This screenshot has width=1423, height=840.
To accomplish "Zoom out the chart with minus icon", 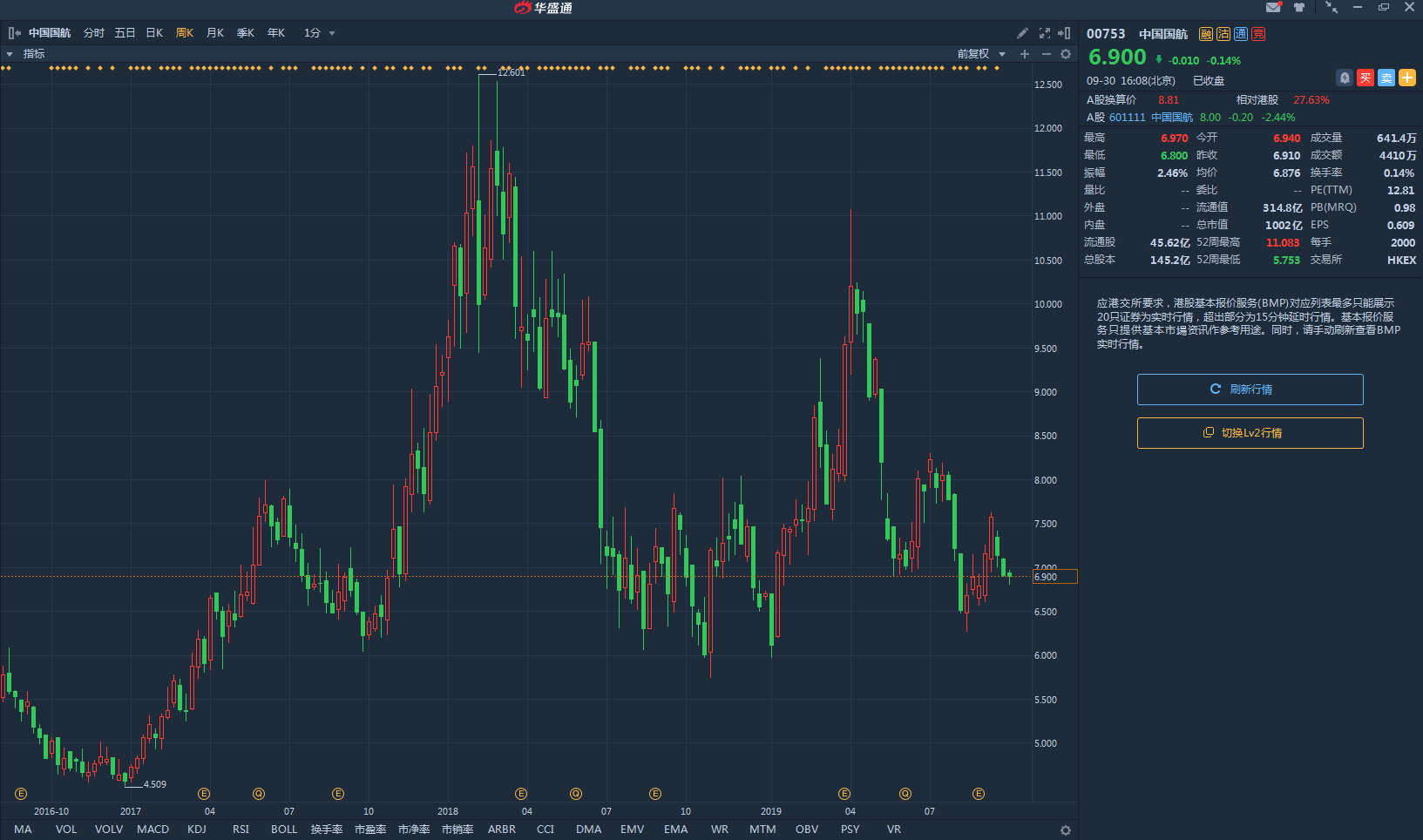I will [1046, 54].
